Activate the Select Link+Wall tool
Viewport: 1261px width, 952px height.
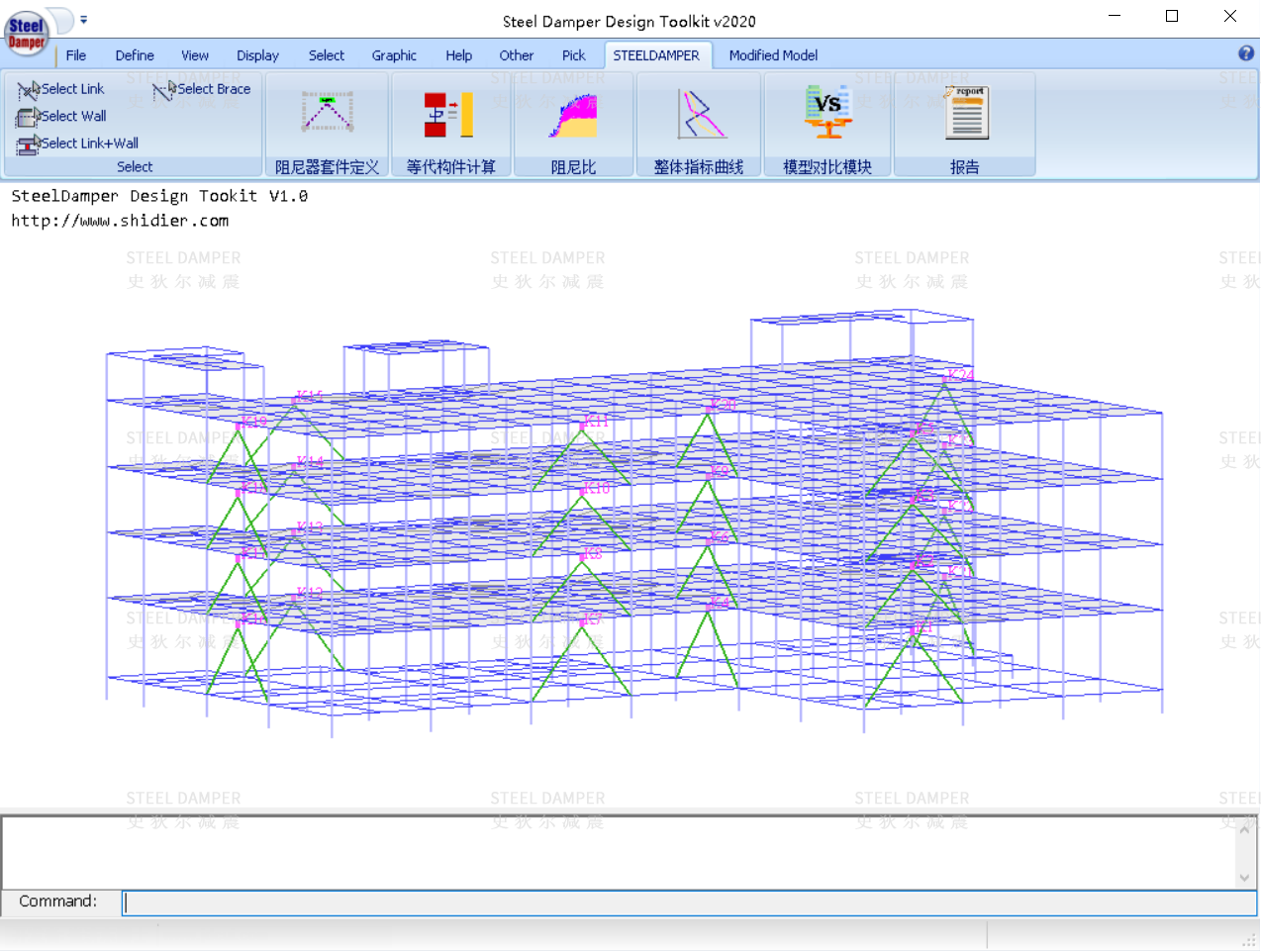pos(77,143)
